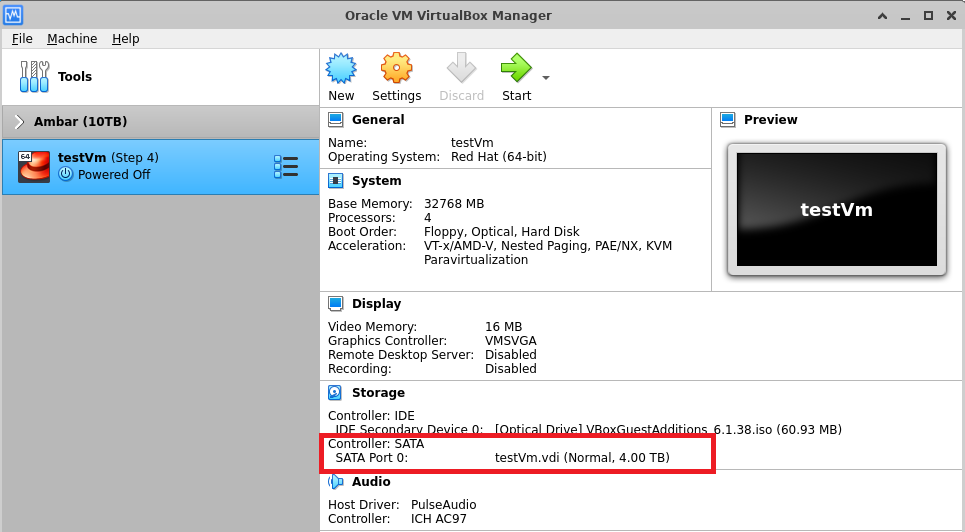Click the Powered Off status icon

click(65, 174)
